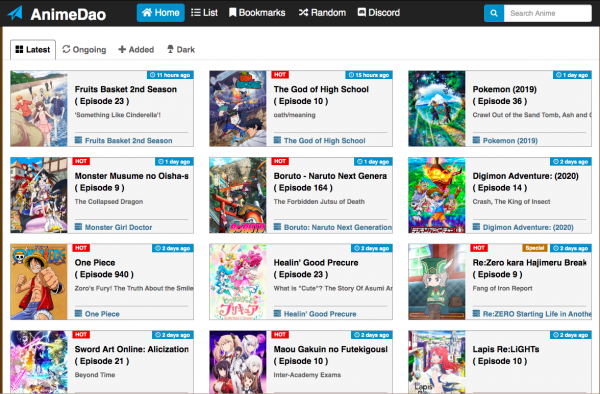Click Re:ZERO Starting Life series link

click(x=537, y=314)
